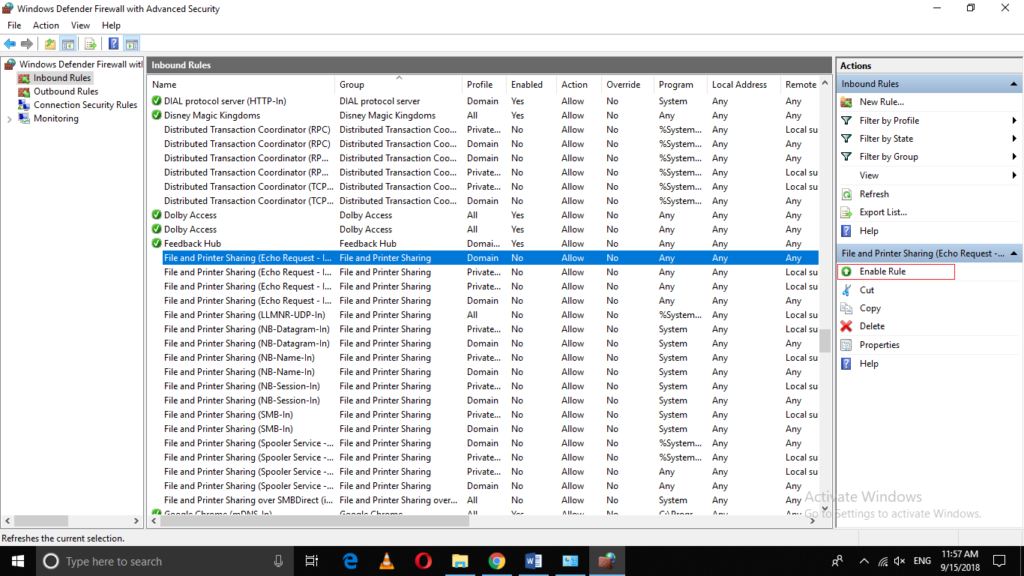Click the Back arrow in the toolbar

(10, 44)
